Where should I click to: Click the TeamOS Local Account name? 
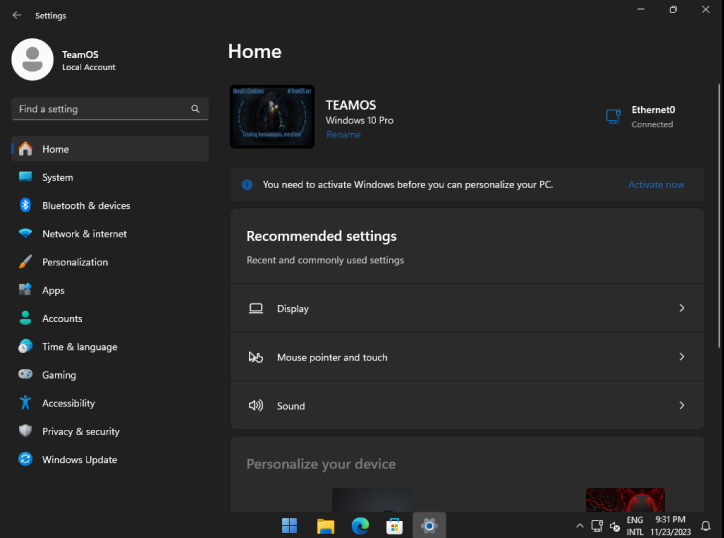(x=89, y=60)
